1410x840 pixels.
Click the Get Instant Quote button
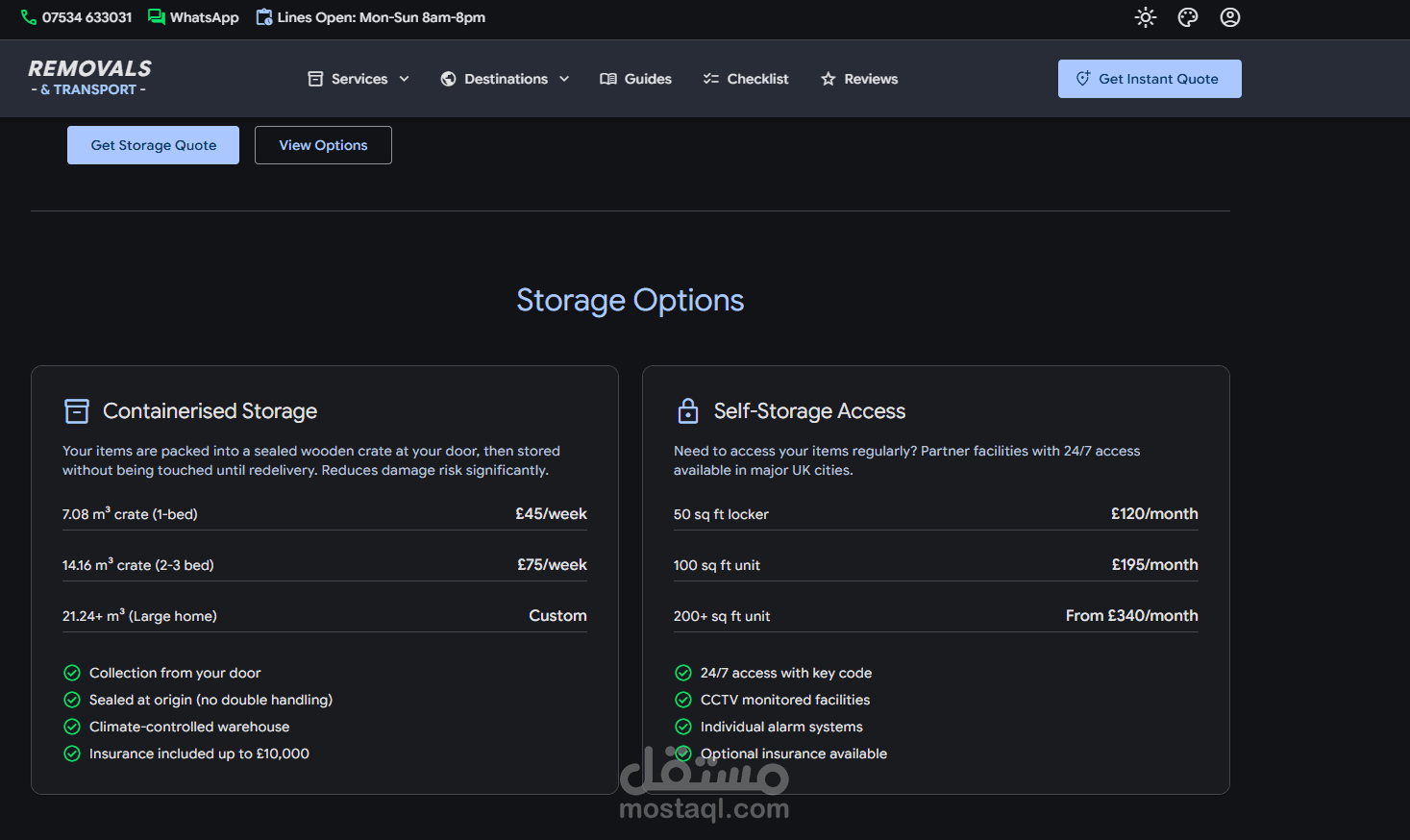coord(1150,79)
